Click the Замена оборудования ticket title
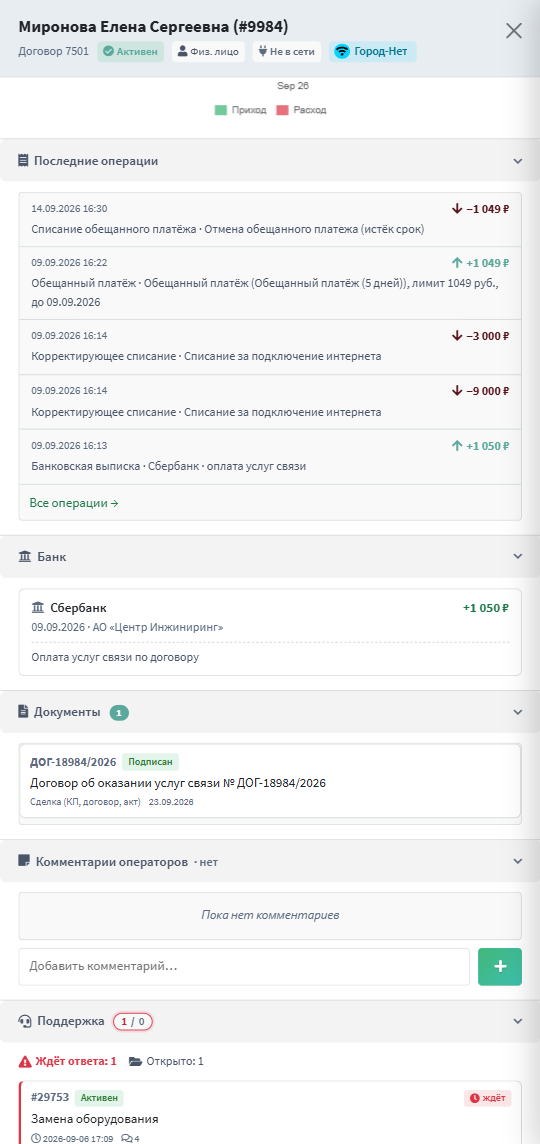 [x=95, y=1119]
